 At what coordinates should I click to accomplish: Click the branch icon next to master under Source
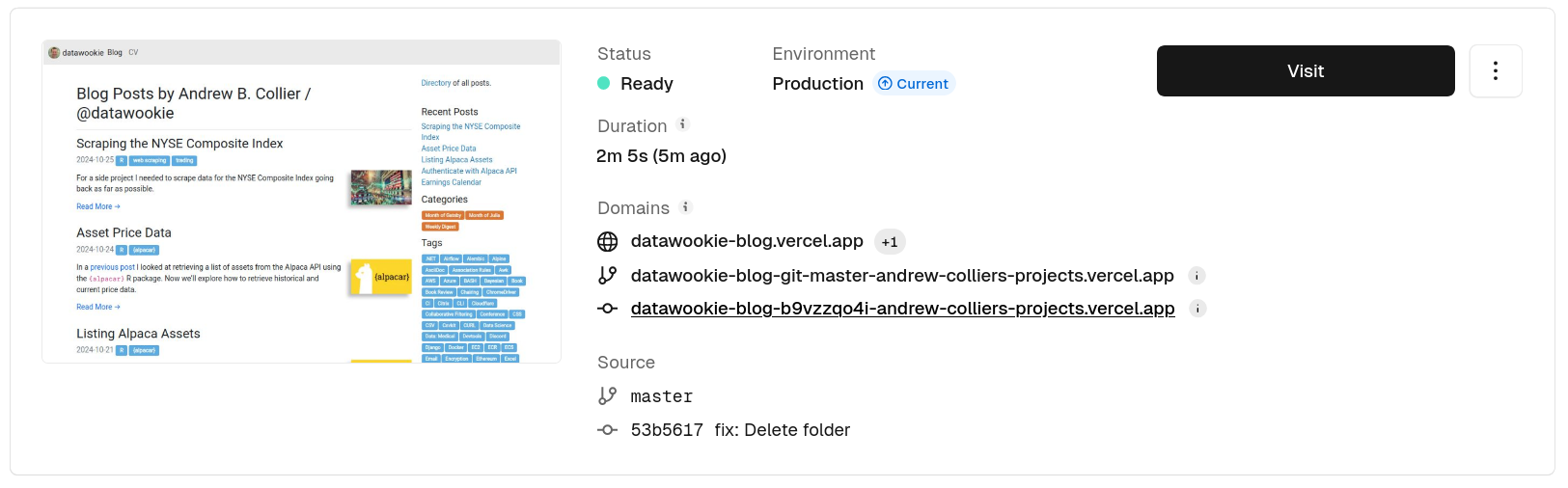pos(607,396)
